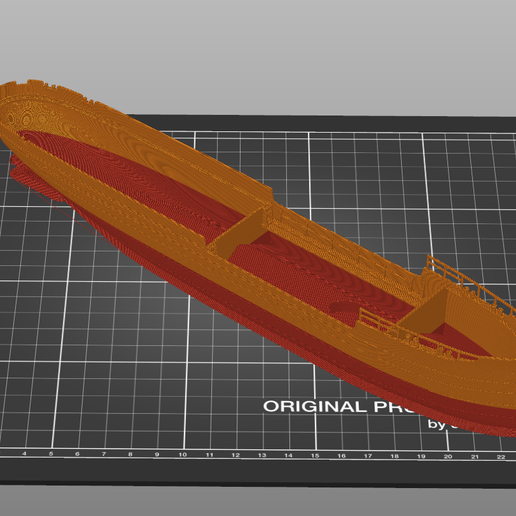Click ruler label "15" on the bed edge
Viewport: 516px width, 516px height.
click(x=315, y=455)
